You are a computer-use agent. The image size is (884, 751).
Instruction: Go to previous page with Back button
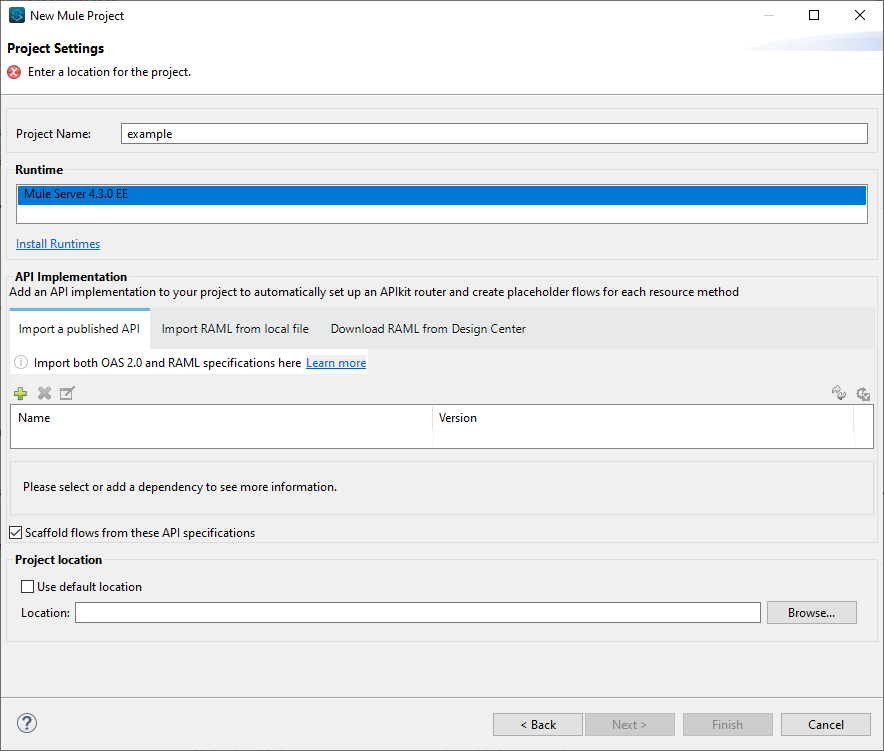pos(538,725)
